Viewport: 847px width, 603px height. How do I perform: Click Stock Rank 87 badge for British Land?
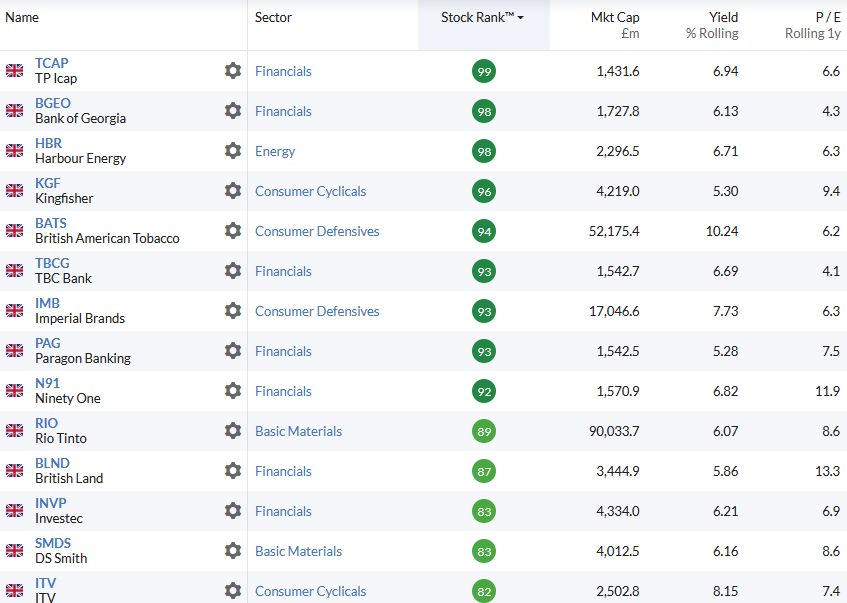click(x=484, y=471)
